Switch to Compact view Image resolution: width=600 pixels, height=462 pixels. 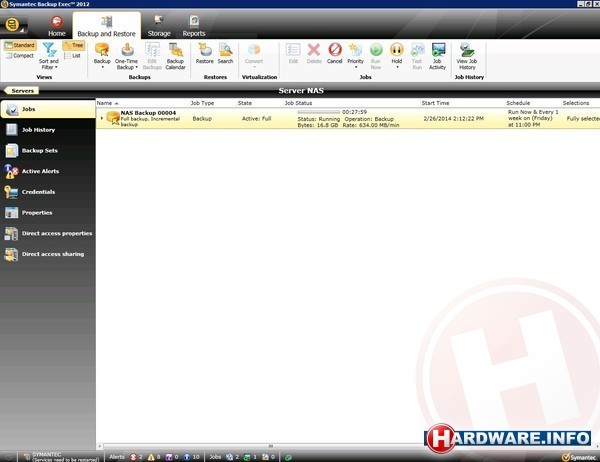click(x=20, y=56)
